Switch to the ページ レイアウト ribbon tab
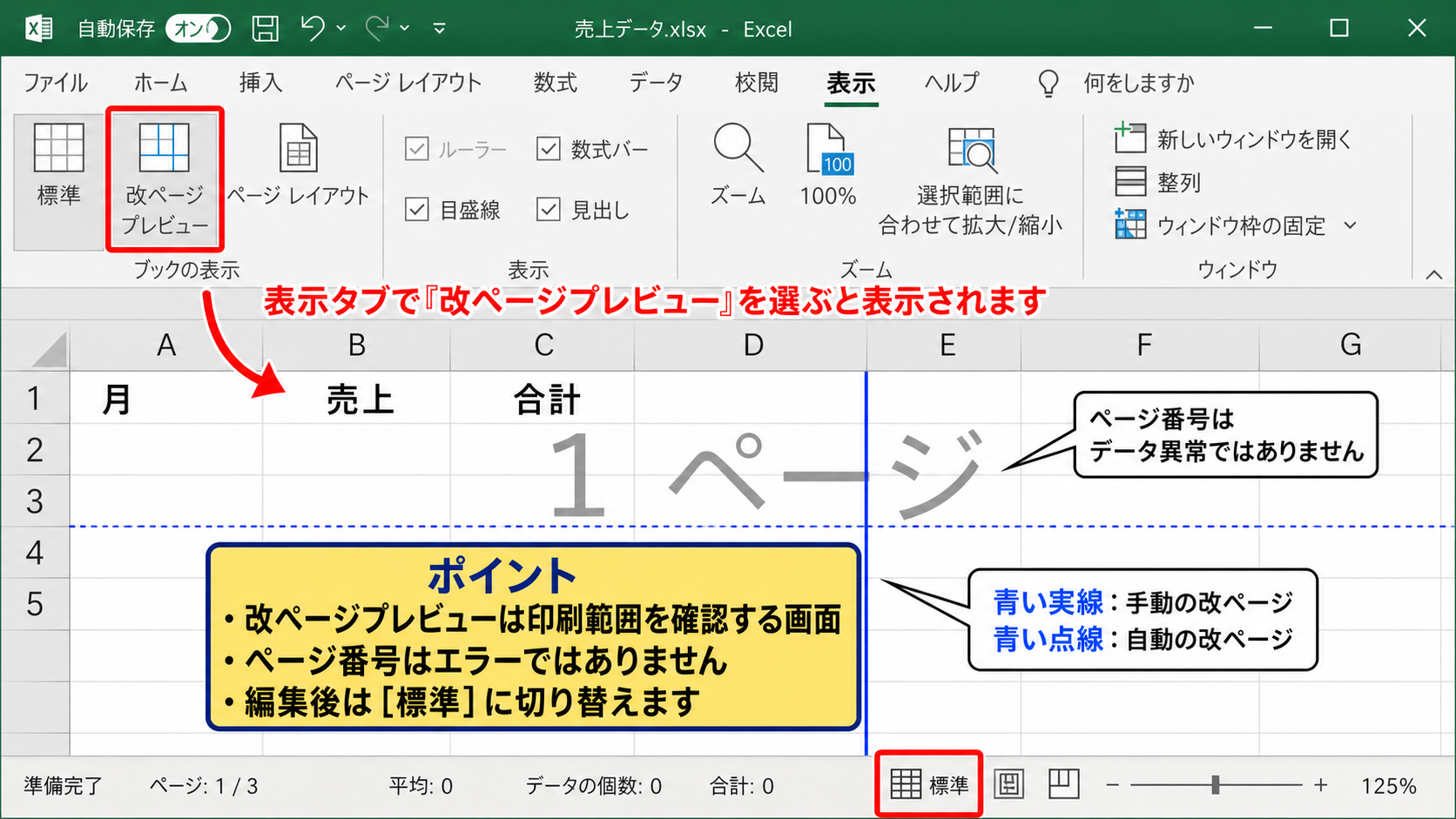 pyautogui.click(x=408, y=83)
